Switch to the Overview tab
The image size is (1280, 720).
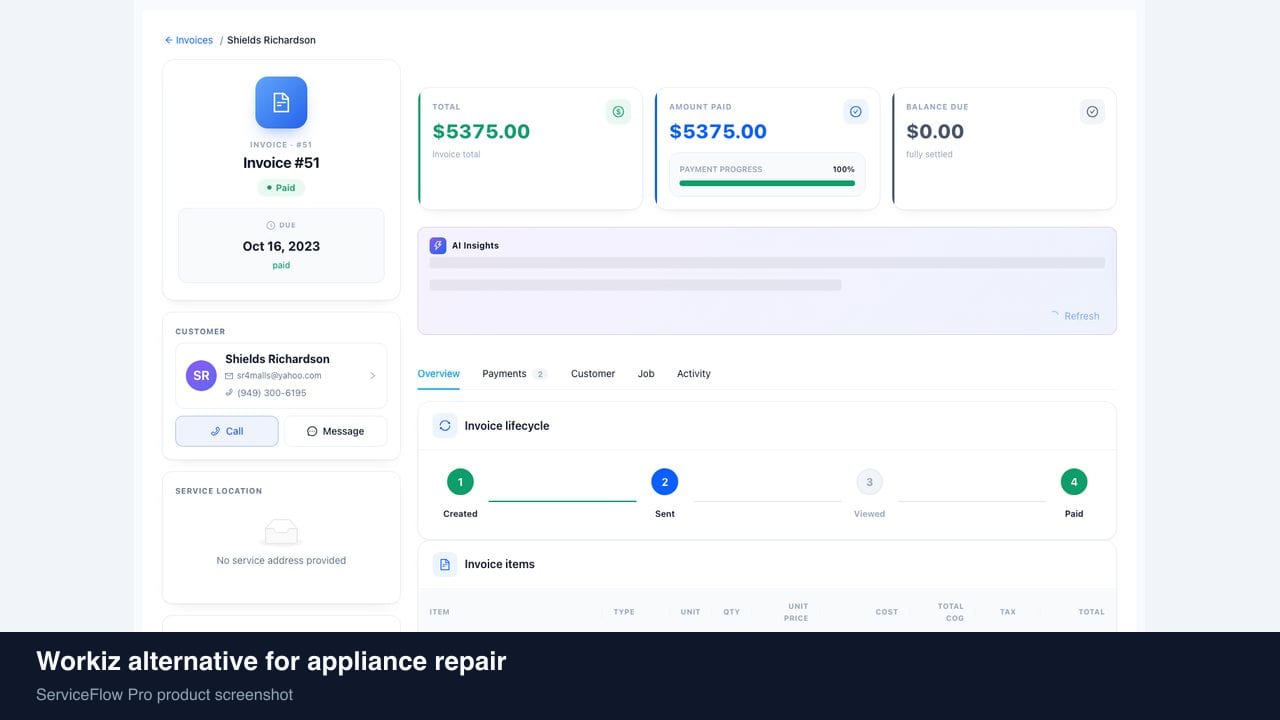[438, 374]
